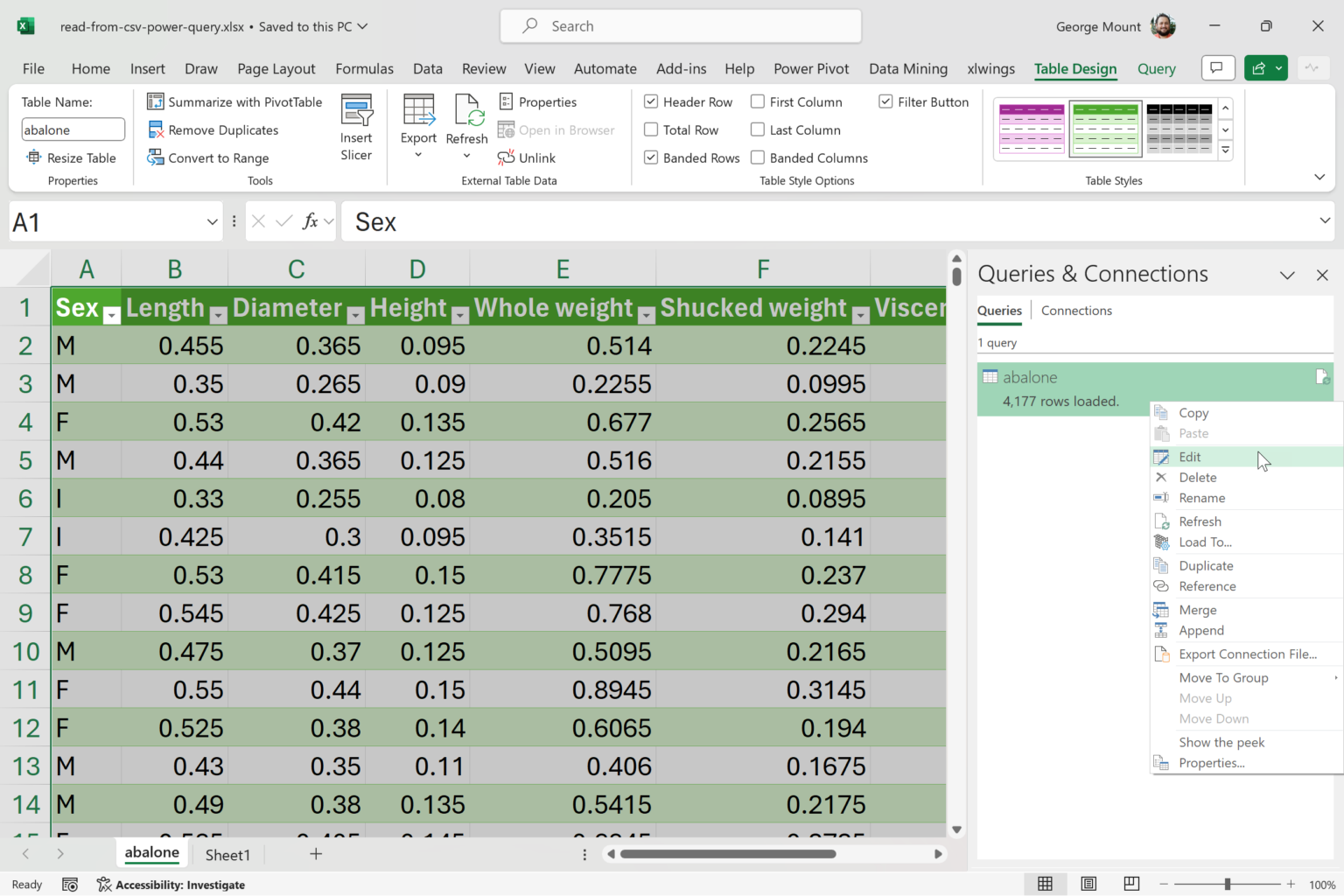
Task: Add a new sheet with plus button
Action: point(316,854)
